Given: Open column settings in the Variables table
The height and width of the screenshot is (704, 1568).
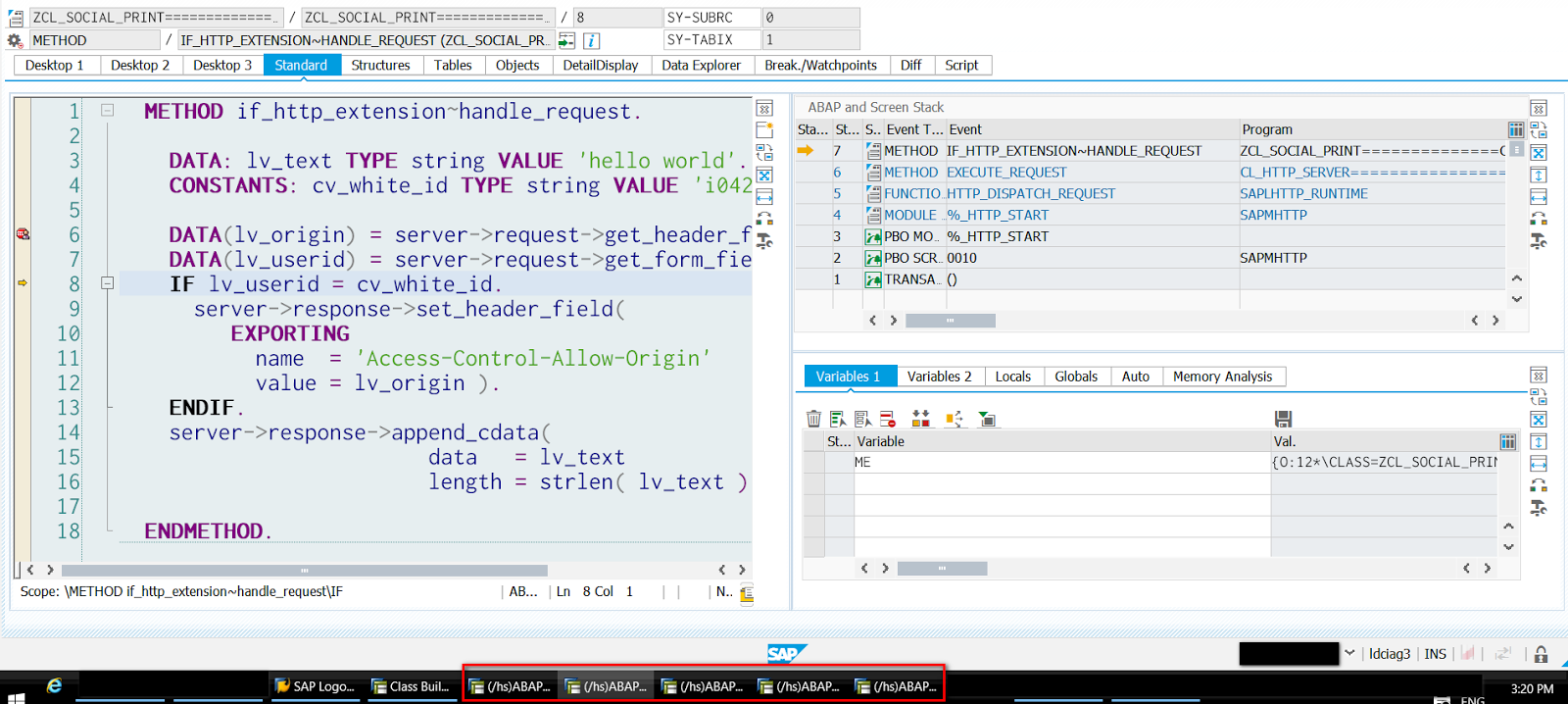Looking at the screenshot, I should [1508, 442].
